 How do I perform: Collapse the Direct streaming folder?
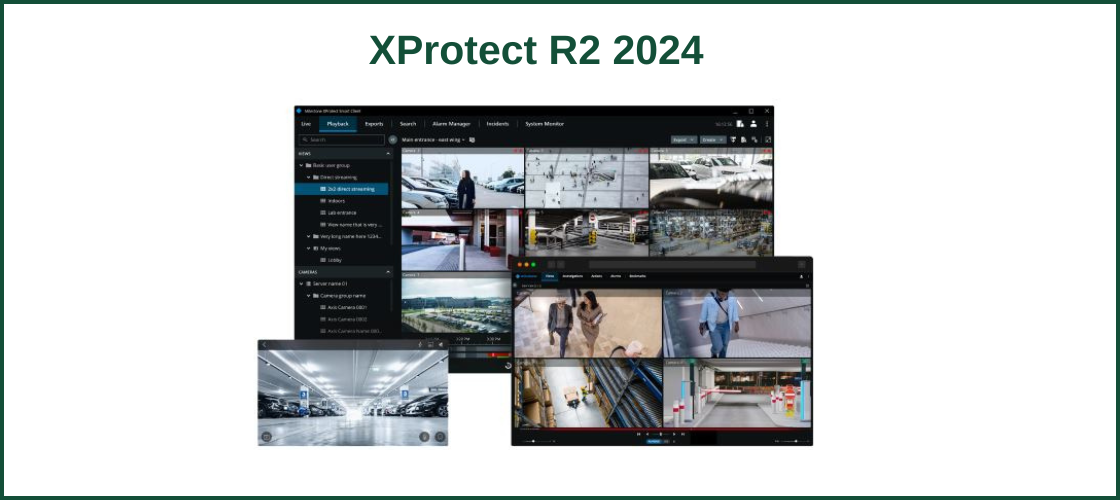[309, 177]
